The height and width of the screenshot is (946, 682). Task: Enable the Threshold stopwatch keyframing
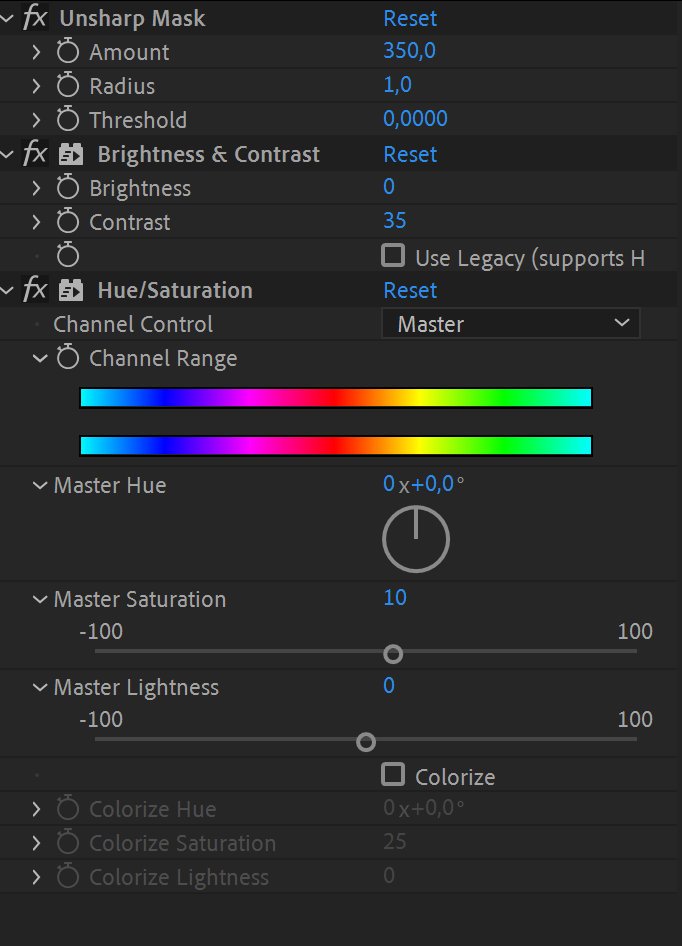pyautogui.click(x=68, y=120)
